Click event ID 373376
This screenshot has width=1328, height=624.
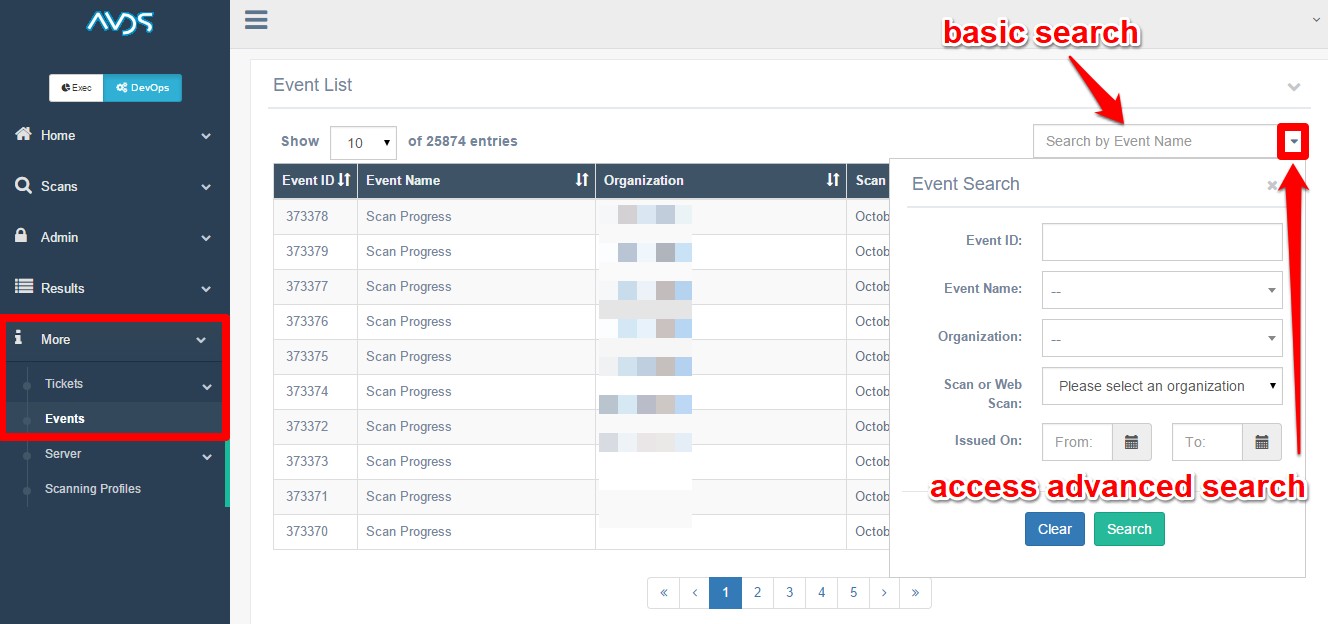[x=307, y=321]
